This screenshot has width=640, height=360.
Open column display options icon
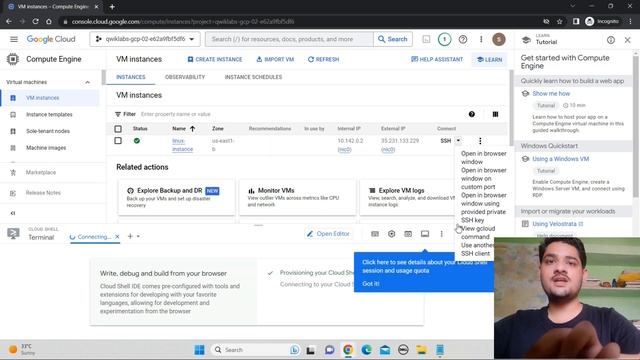click(495, 114)
